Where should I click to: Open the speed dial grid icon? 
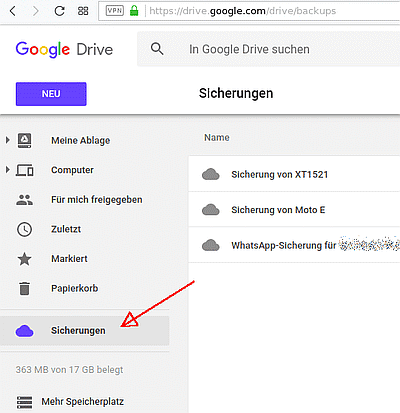pyautogui.click(x=83, y=11)
